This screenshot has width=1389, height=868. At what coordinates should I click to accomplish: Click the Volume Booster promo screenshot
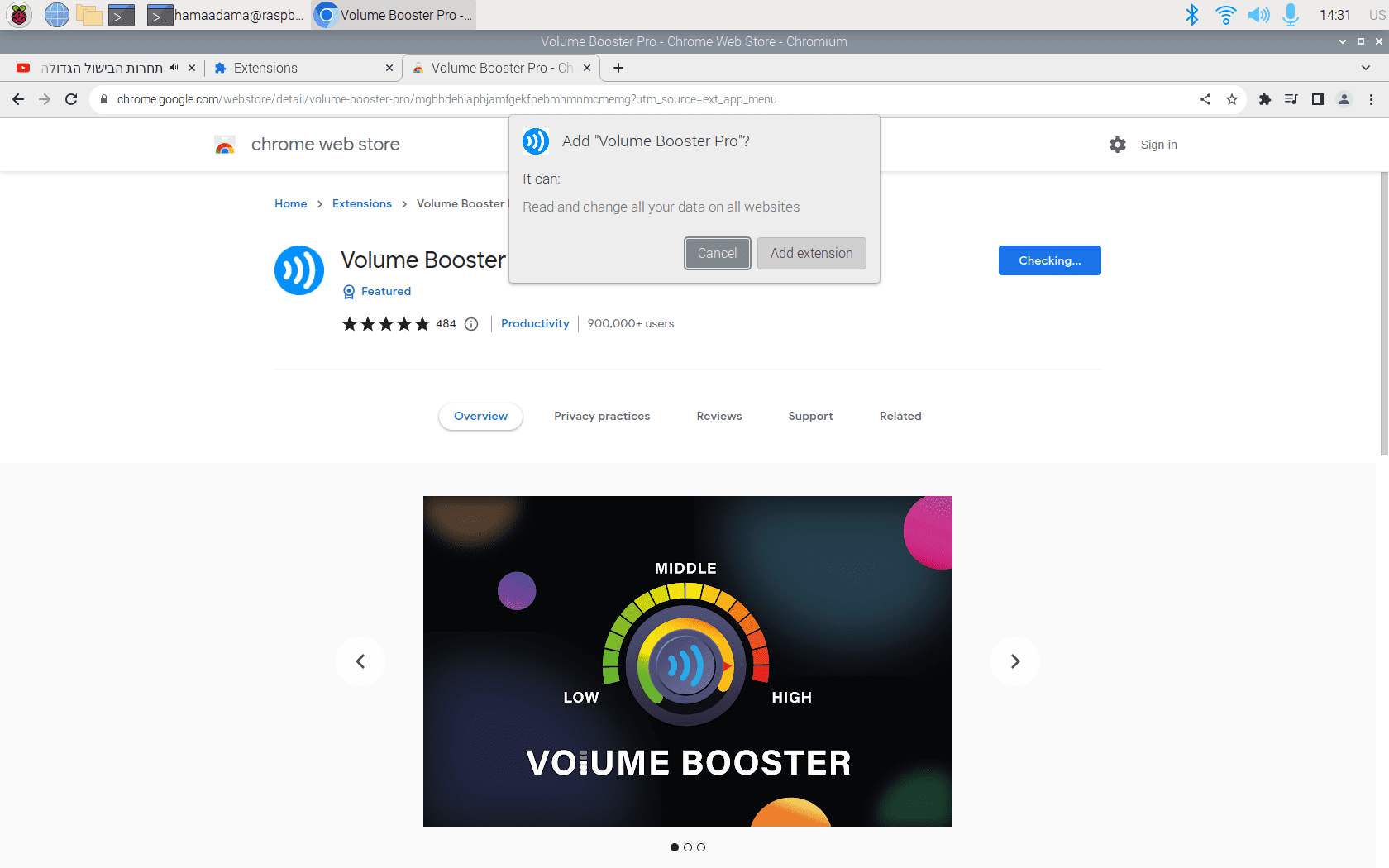pyautogui.click(x=688, y=661)
